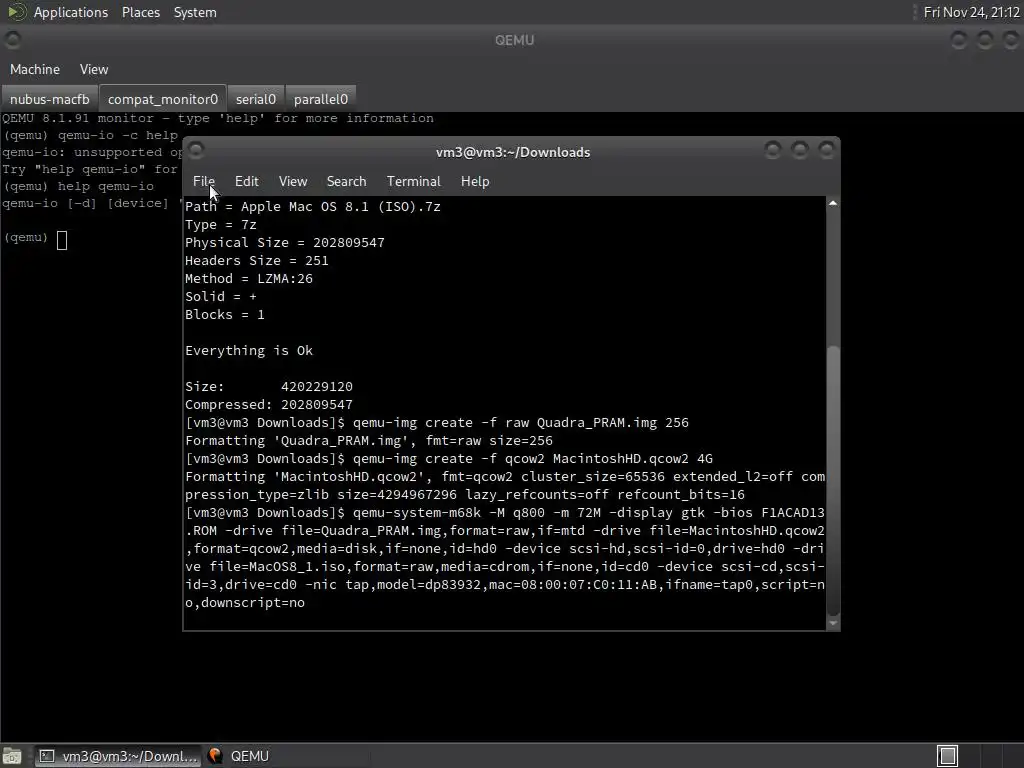Select the compat_monitor0 tab
1024x768 pixels.
coord(163,99)
